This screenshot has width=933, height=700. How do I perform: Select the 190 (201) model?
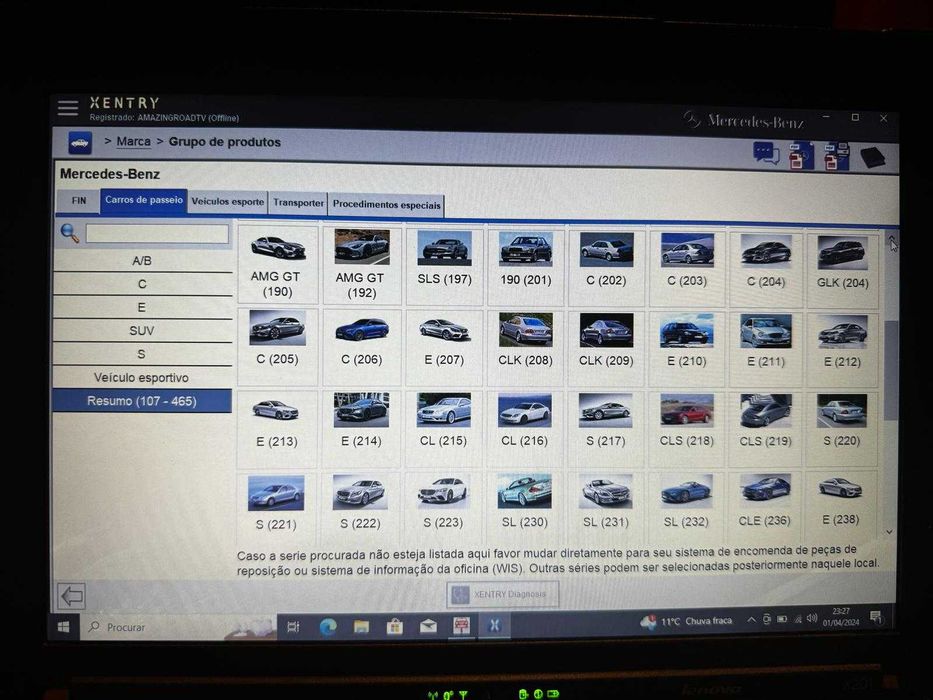(525, 267)
